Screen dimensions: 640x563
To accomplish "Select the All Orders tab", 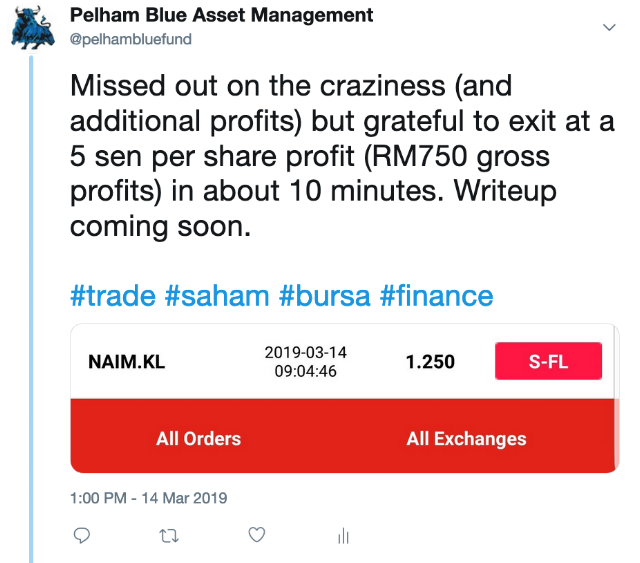I will tap(199, 439).
